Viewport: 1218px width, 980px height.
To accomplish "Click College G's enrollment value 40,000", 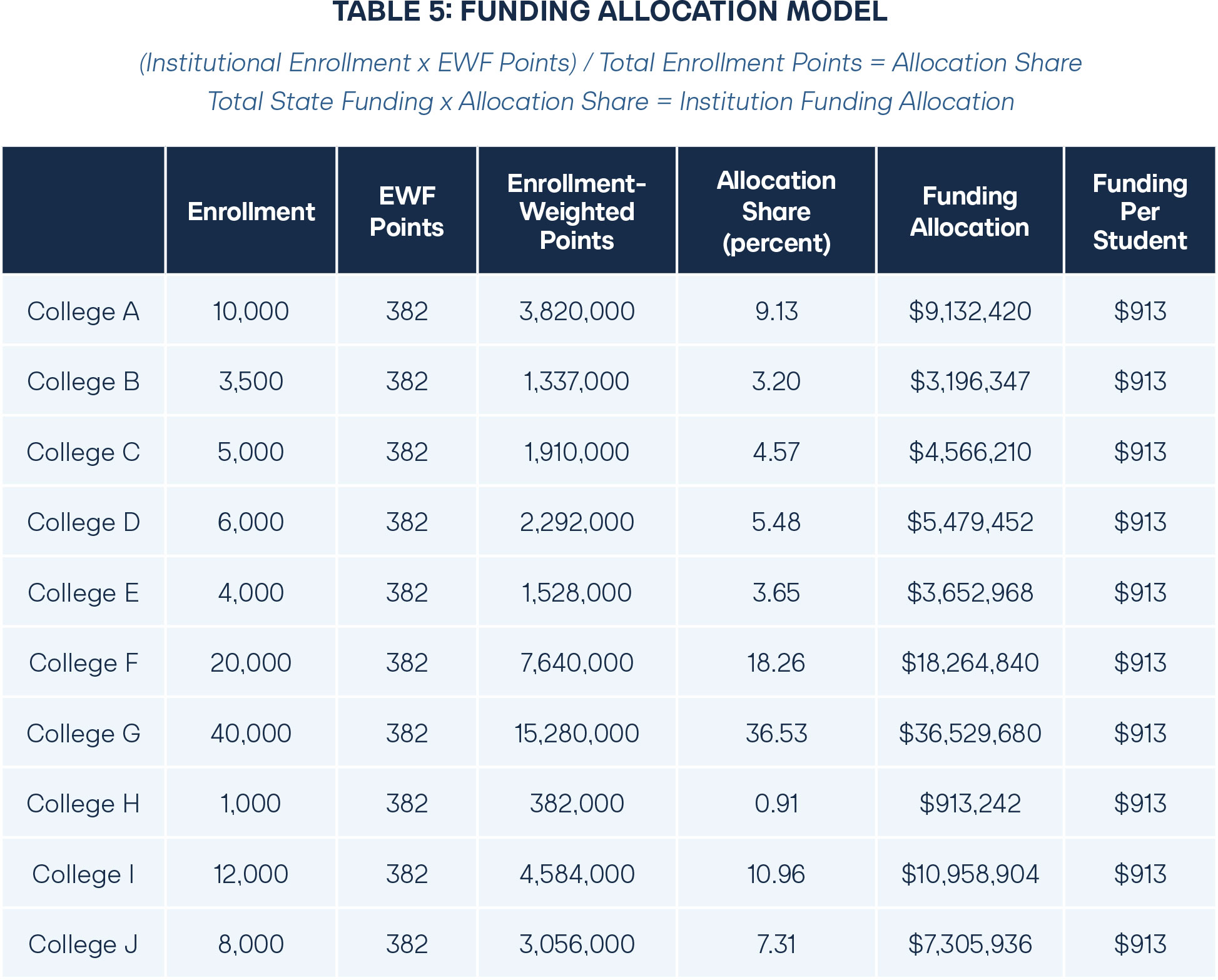I will (x=251, y=734).
